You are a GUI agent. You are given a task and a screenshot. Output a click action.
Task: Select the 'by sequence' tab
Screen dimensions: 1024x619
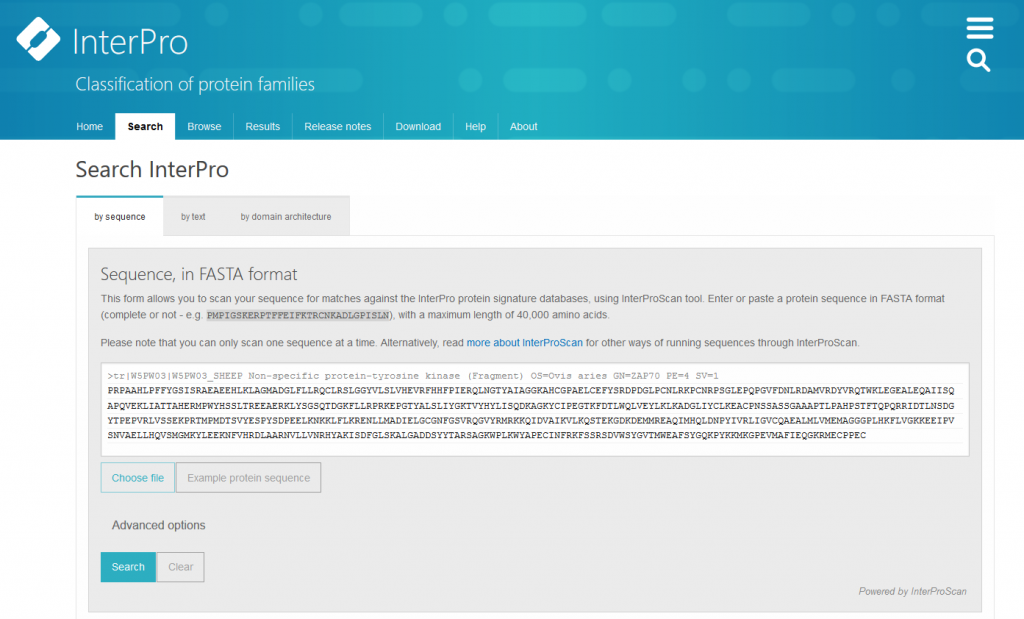click(120, 217)
